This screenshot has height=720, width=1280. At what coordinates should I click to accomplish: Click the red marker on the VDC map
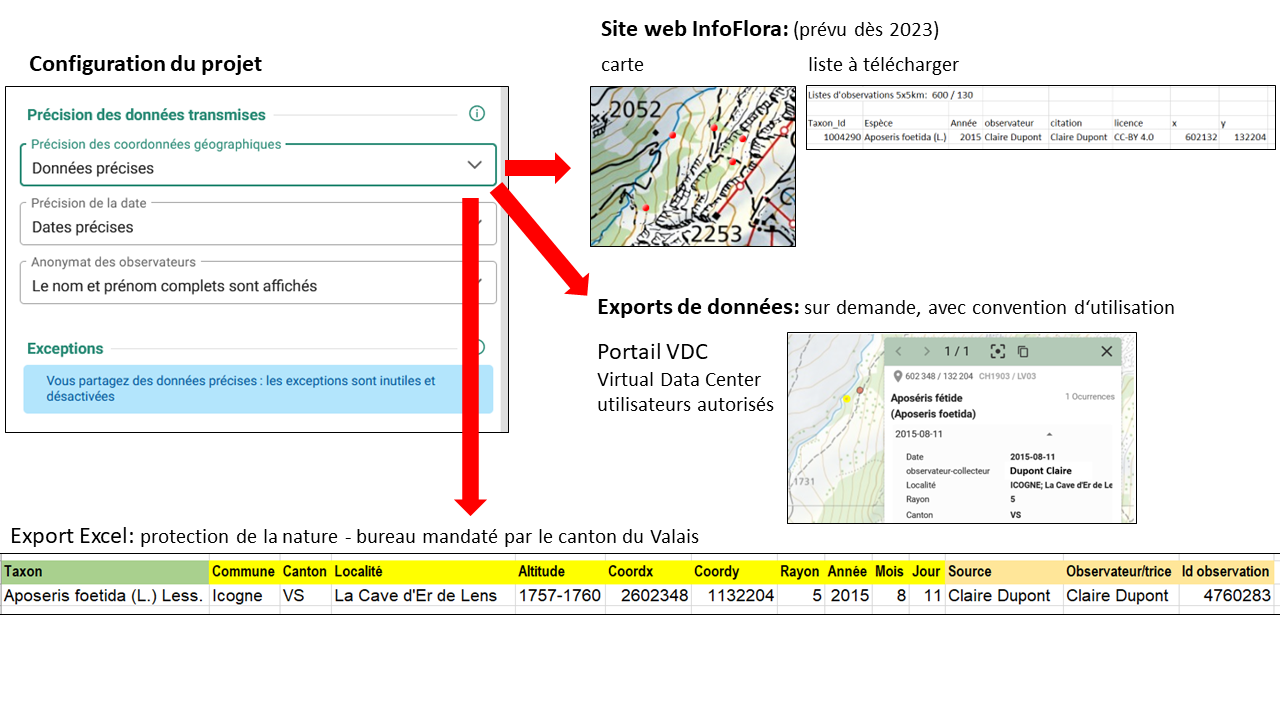[860, 389]
